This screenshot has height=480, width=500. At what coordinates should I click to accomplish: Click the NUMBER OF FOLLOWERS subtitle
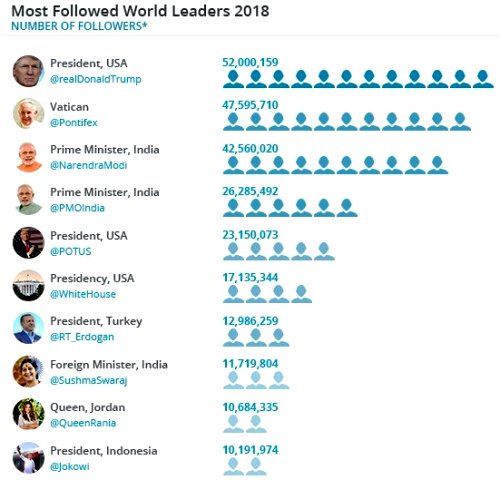click(x=79, y=26)
